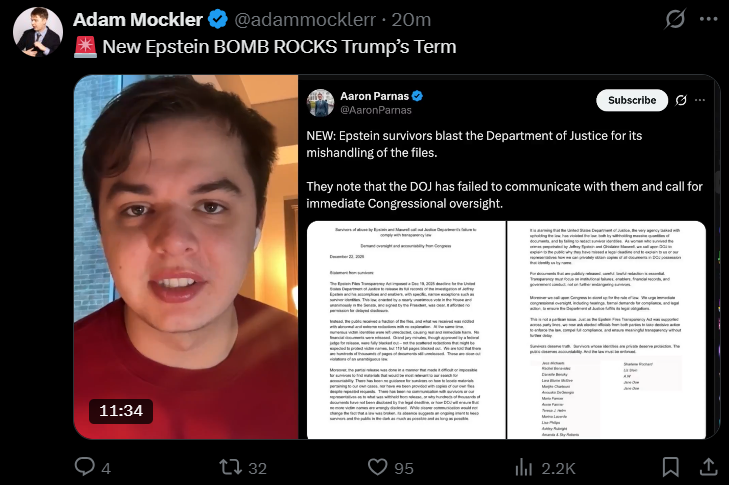Click the 20m post timestamp
The height and width of the screenshot is (485, 729).
pos(411,20)
